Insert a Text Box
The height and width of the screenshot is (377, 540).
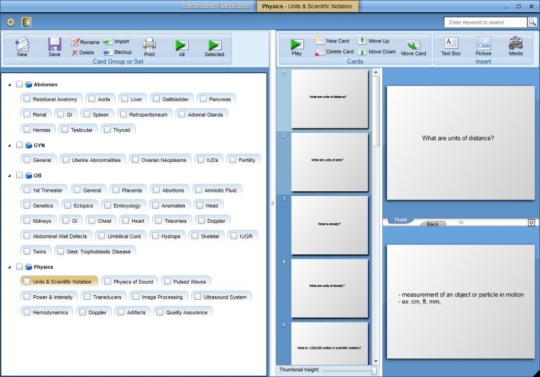[451, 46]
